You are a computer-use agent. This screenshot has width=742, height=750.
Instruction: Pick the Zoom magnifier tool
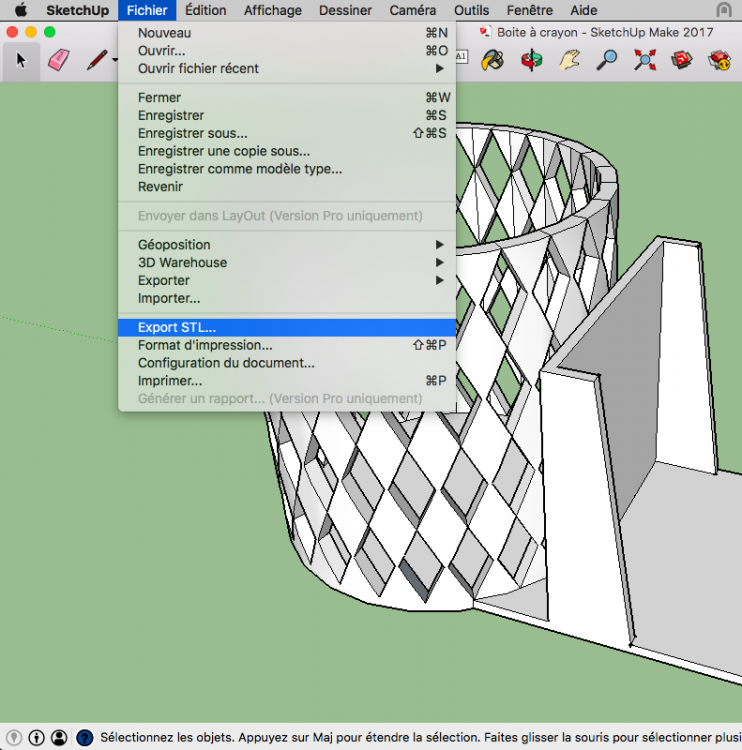(x=607, y=61)
